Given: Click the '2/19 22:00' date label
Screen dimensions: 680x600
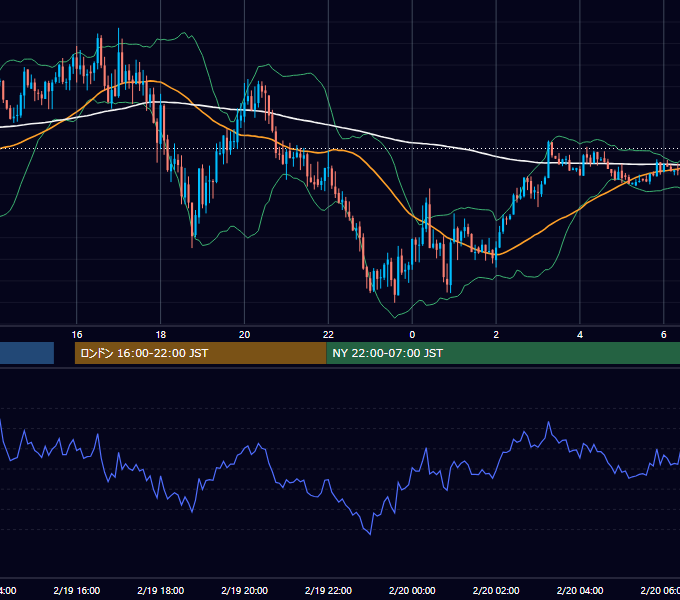Looking at the screenshot, I should [x=328, y=590].
